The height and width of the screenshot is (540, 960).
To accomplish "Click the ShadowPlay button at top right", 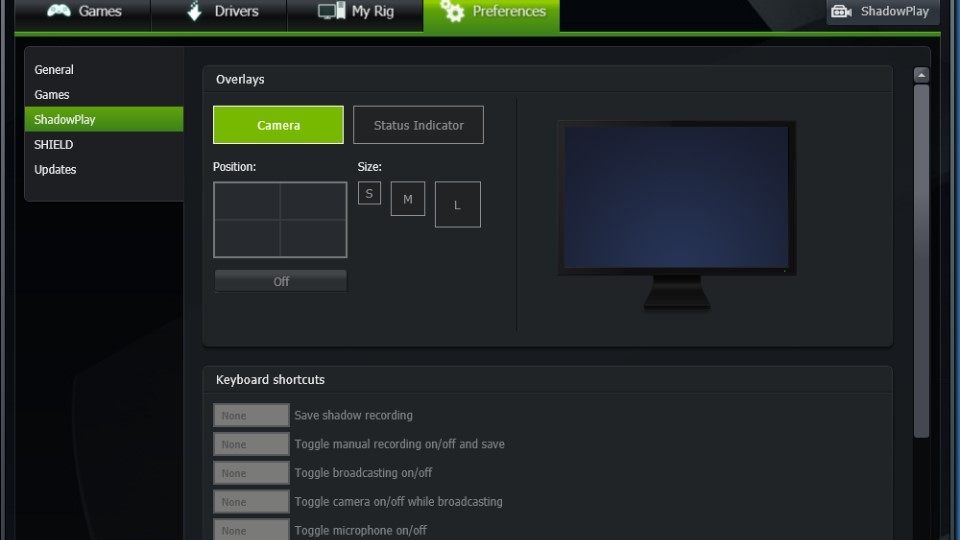I will [882, 11].
